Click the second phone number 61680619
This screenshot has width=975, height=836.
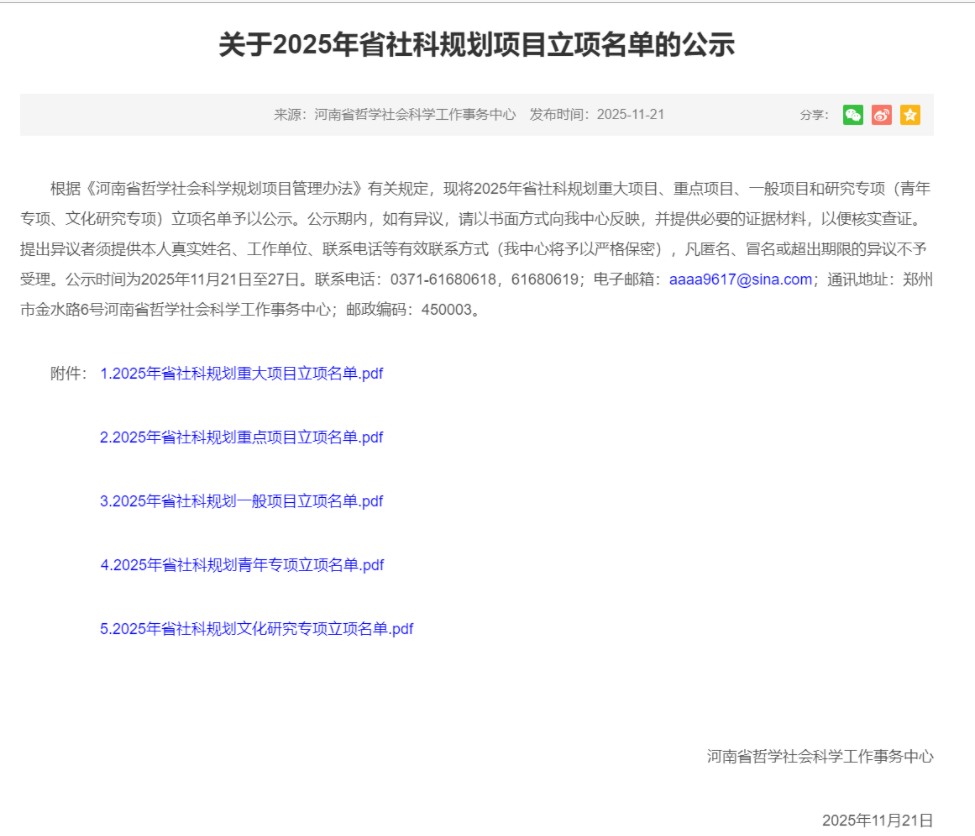[545, 279]
